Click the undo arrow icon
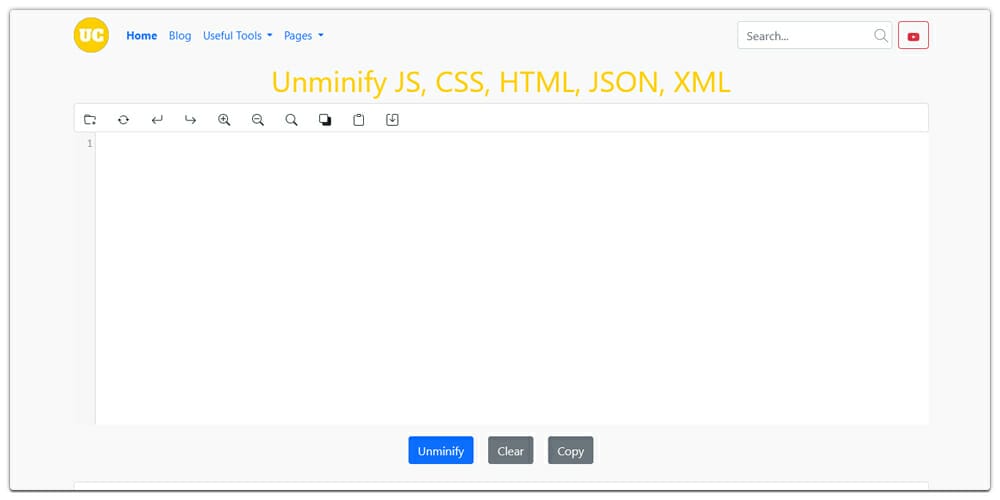This screenshot has height=500, width=1000. coord(157,120)
